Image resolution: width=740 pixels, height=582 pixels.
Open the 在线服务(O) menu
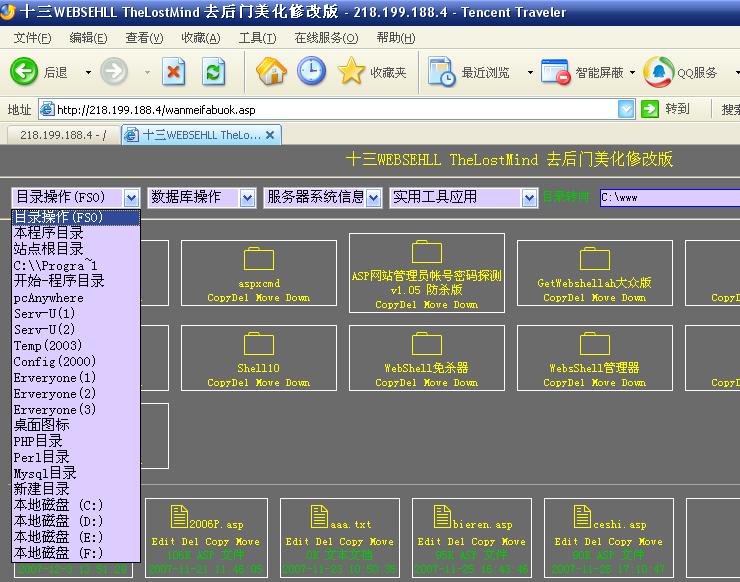(x=326, y=38)
